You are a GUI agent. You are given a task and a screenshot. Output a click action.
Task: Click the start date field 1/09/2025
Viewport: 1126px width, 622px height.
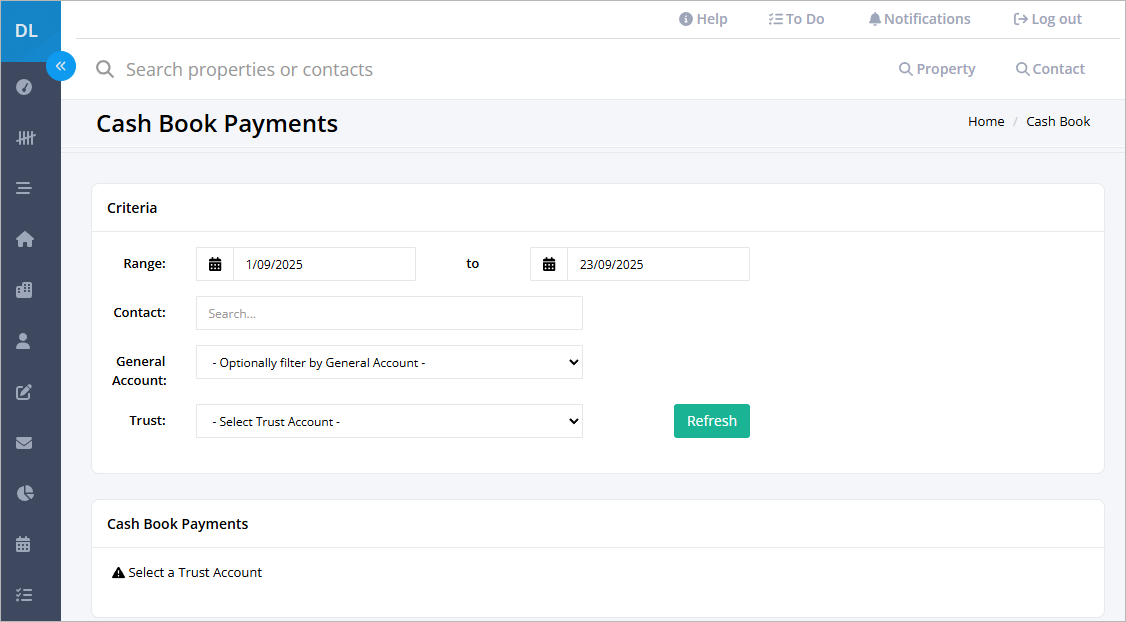tap(325, 264)
